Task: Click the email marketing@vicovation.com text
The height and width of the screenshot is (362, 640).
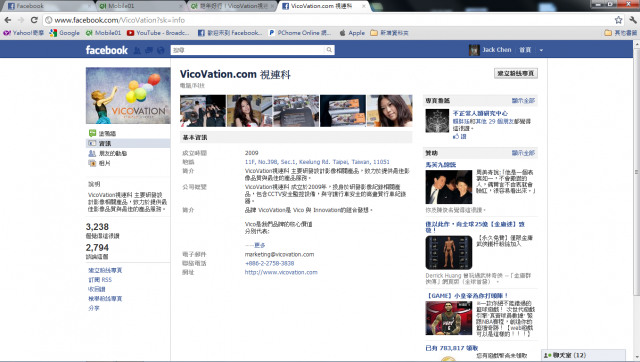Action: click(x=279, y=254)
